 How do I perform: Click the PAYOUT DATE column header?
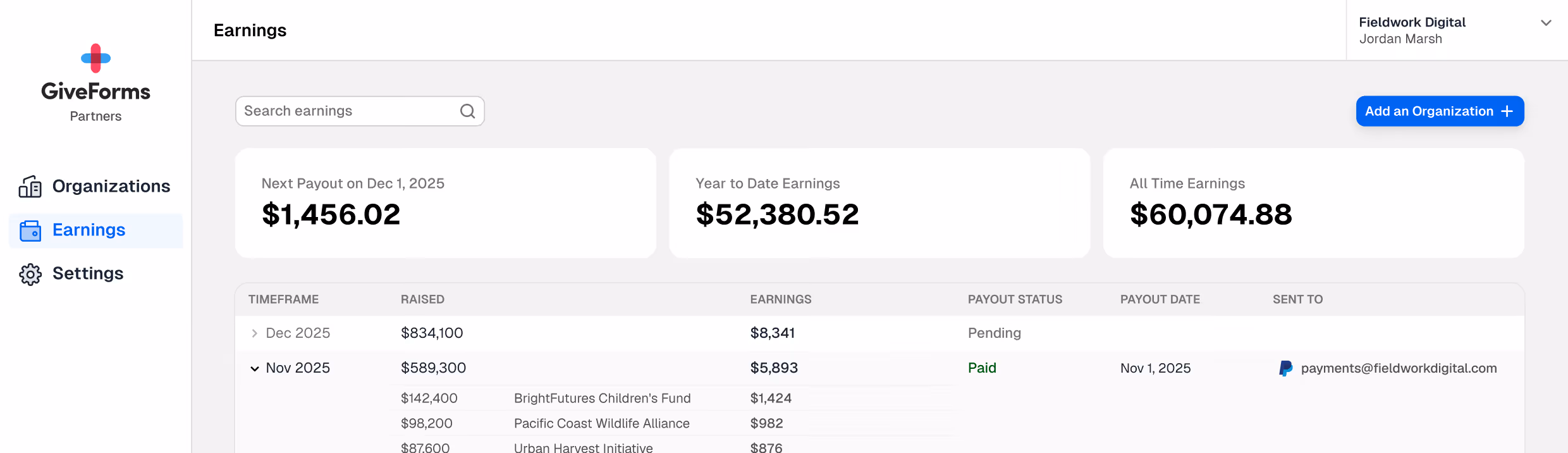click(x=1160, y=299)
